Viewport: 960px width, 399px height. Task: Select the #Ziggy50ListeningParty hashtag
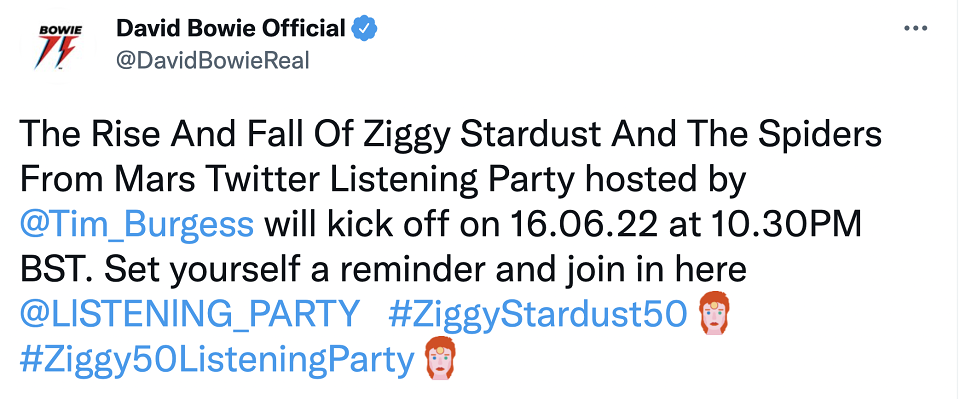coord(217,361)
